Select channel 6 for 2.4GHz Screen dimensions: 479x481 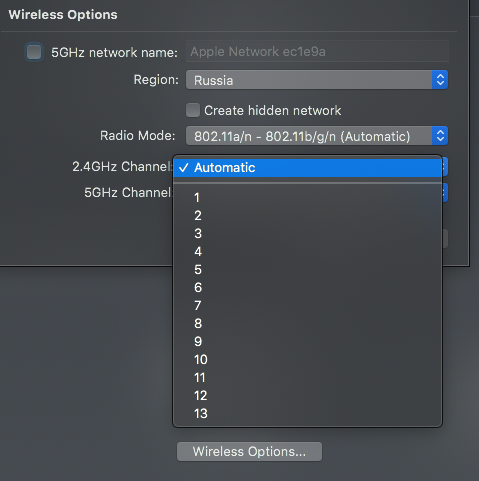pos(308,288)
